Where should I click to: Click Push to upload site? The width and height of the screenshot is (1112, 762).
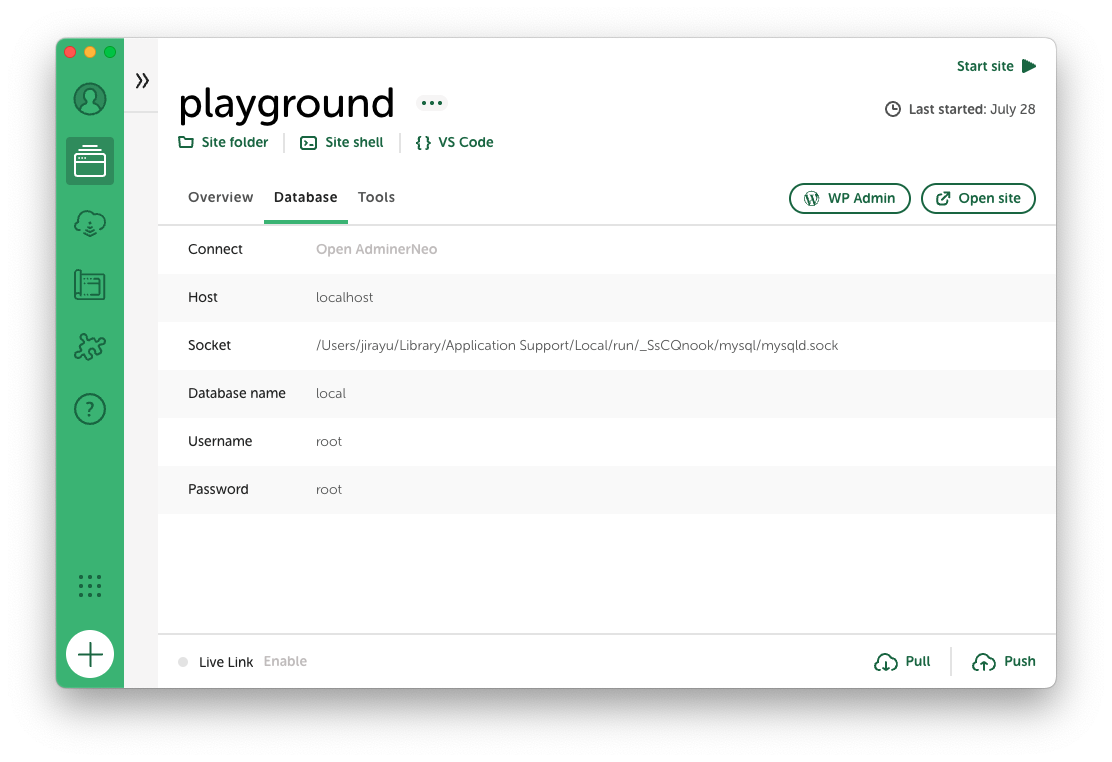pos(1004,661)
